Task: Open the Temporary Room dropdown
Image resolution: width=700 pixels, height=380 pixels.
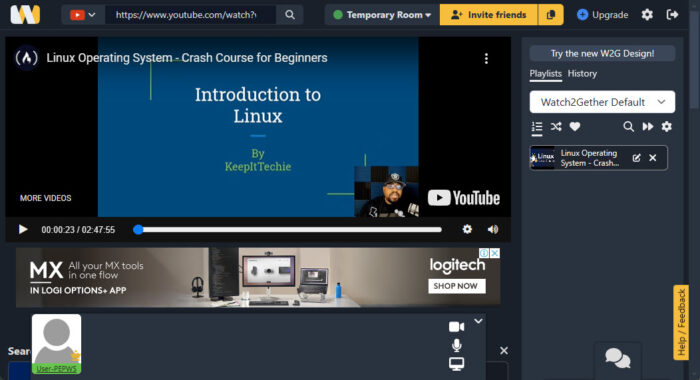Action: pos(382,15)
